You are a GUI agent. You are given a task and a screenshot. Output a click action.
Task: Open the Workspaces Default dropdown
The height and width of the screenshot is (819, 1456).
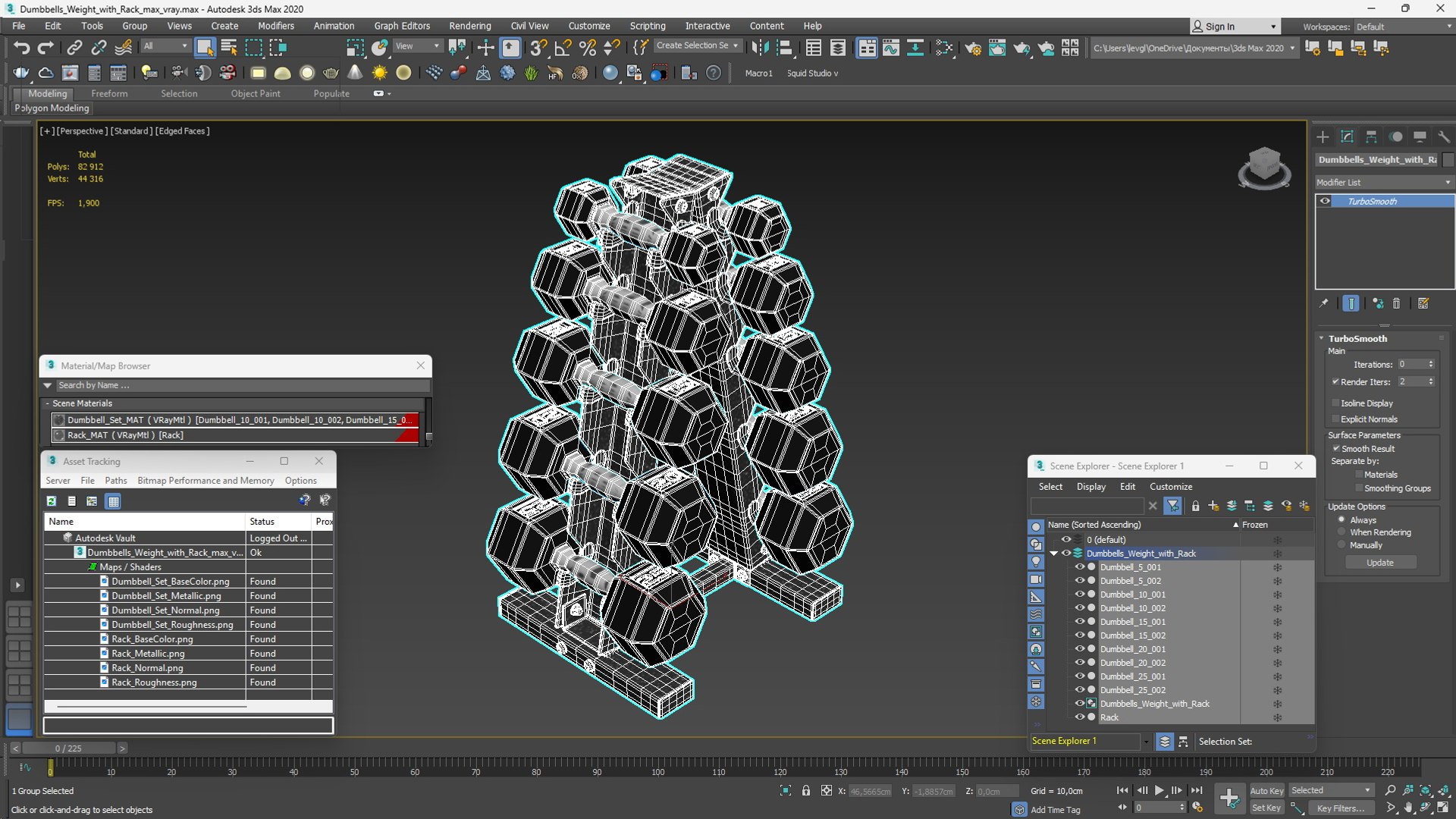pyautogui.click(x=1404, y=27)
